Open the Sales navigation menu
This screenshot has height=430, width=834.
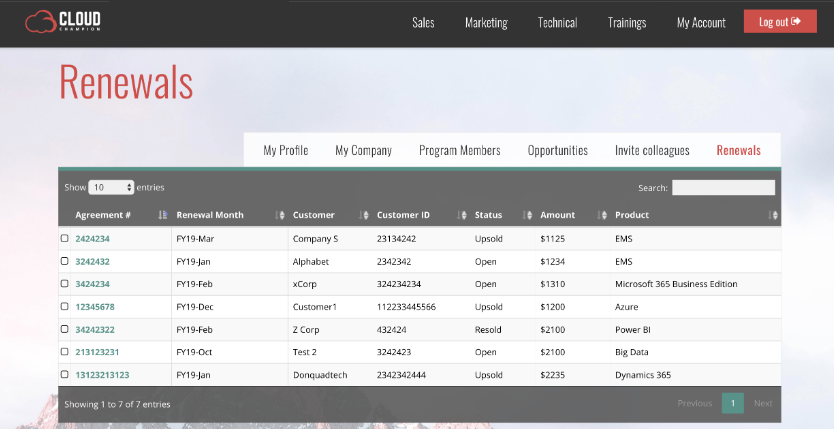click(423, 22)
